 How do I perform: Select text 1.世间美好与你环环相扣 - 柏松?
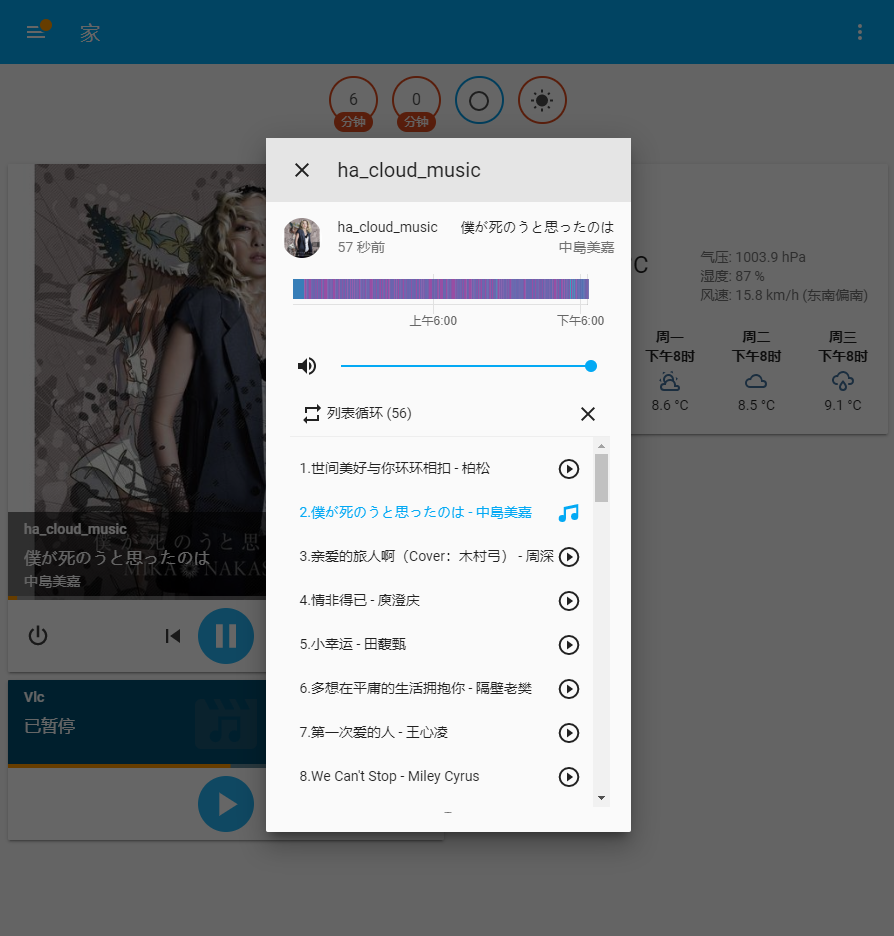tap(394, 469)
